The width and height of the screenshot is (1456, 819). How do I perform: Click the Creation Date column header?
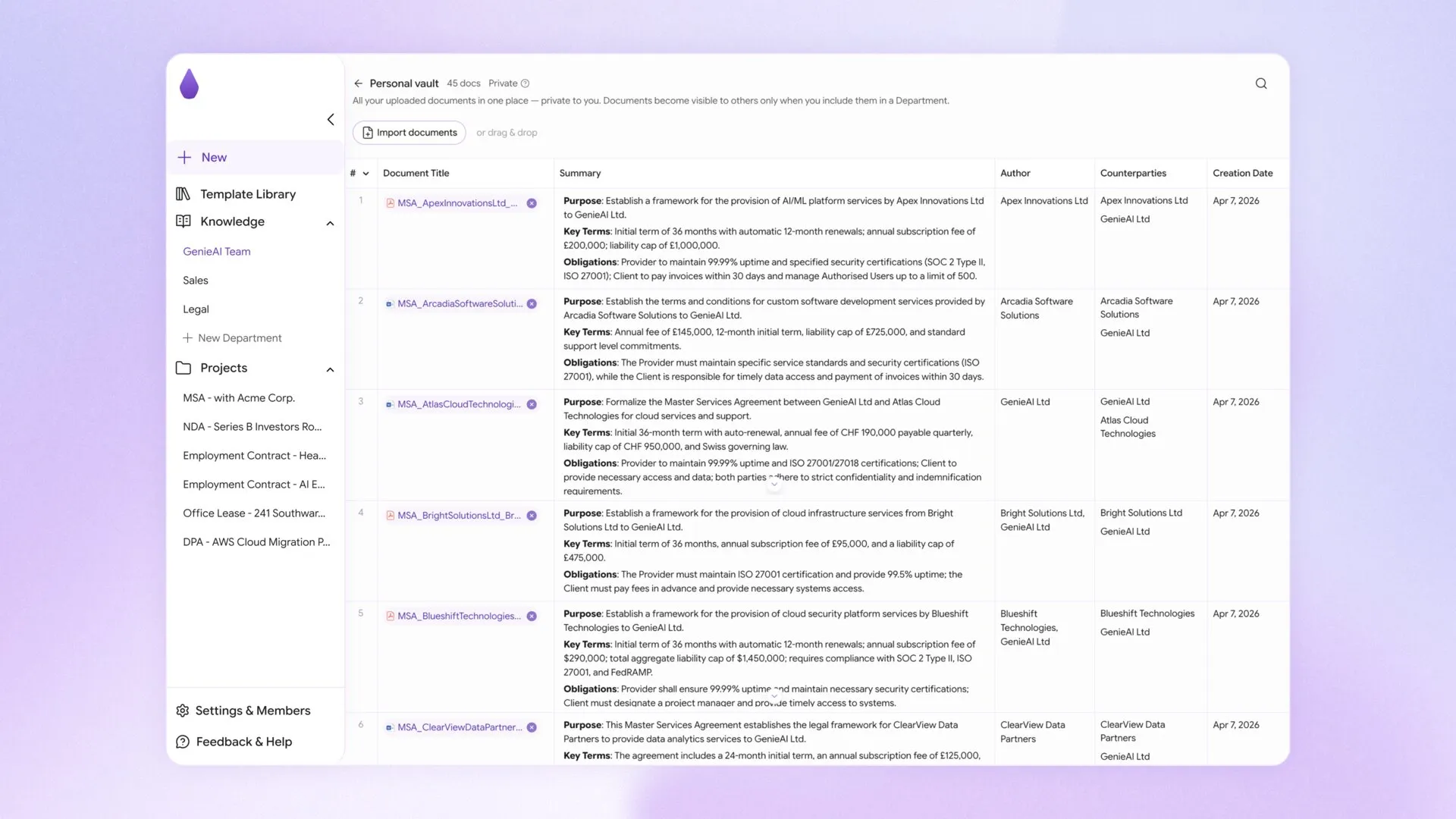click(1242, 174)
